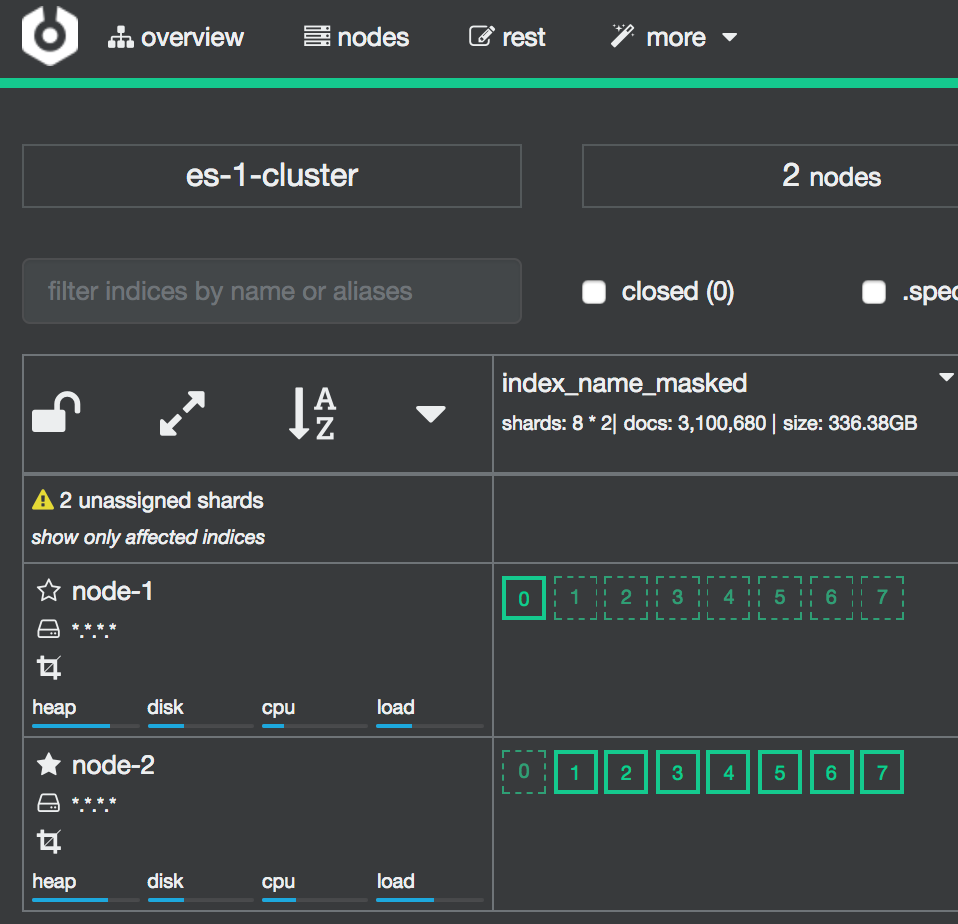Select primary shard 7 on node-2
Image resolution: width=958 pixels, height=924 pixels.
(x=882, y=772)
